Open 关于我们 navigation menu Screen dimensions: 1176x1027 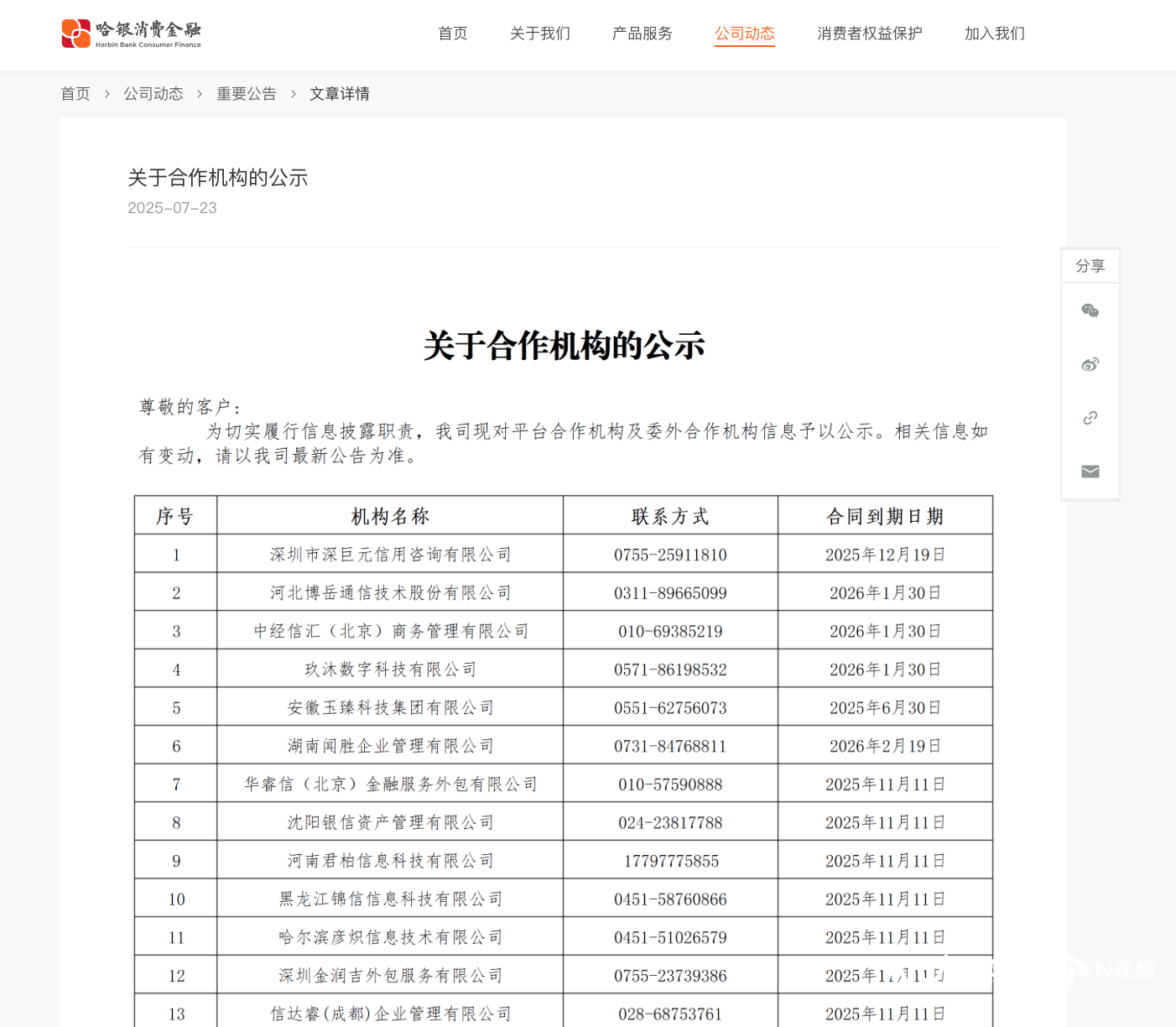point(539,34)
